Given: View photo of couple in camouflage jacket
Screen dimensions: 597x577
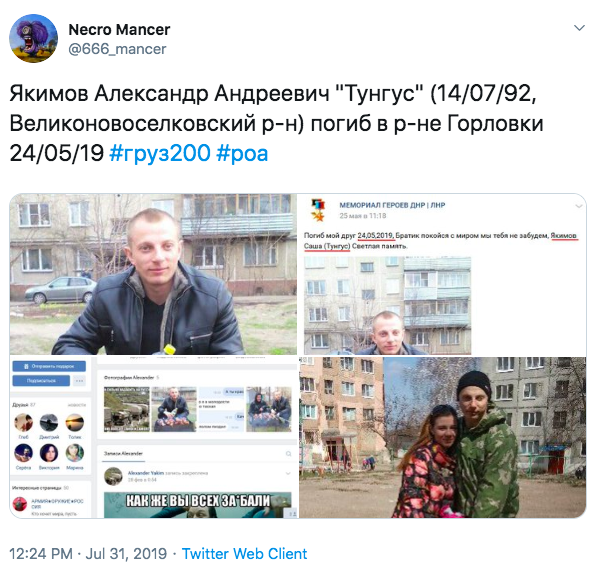Looking at the screenshot, I should tap(442, 437).
